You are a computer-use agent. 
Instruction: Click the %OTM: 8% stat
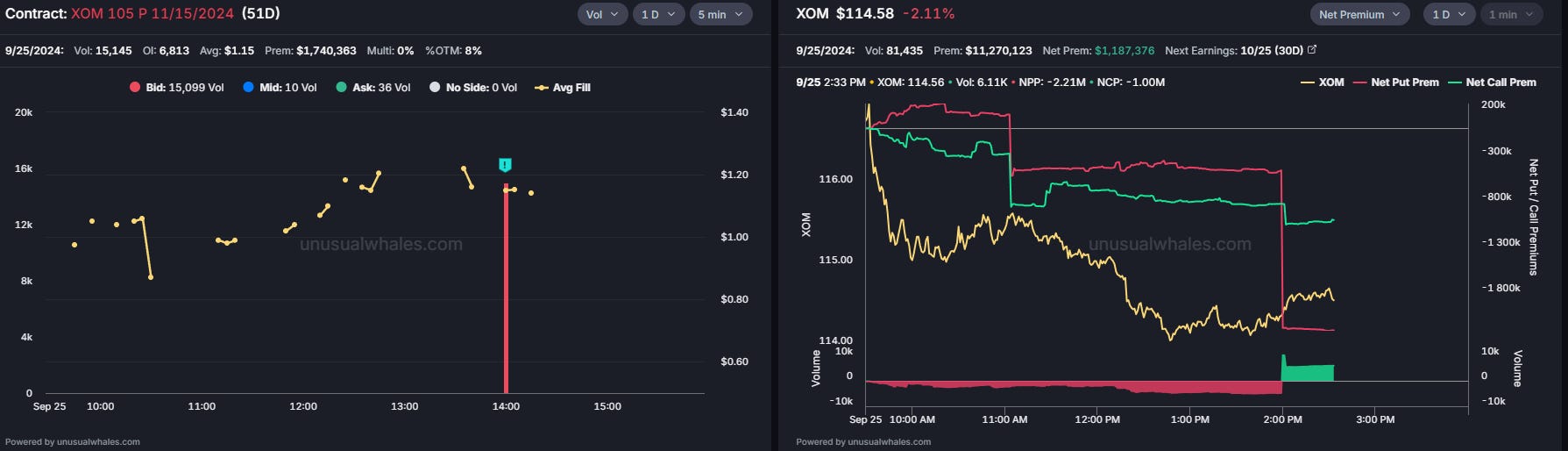point(453,51)
